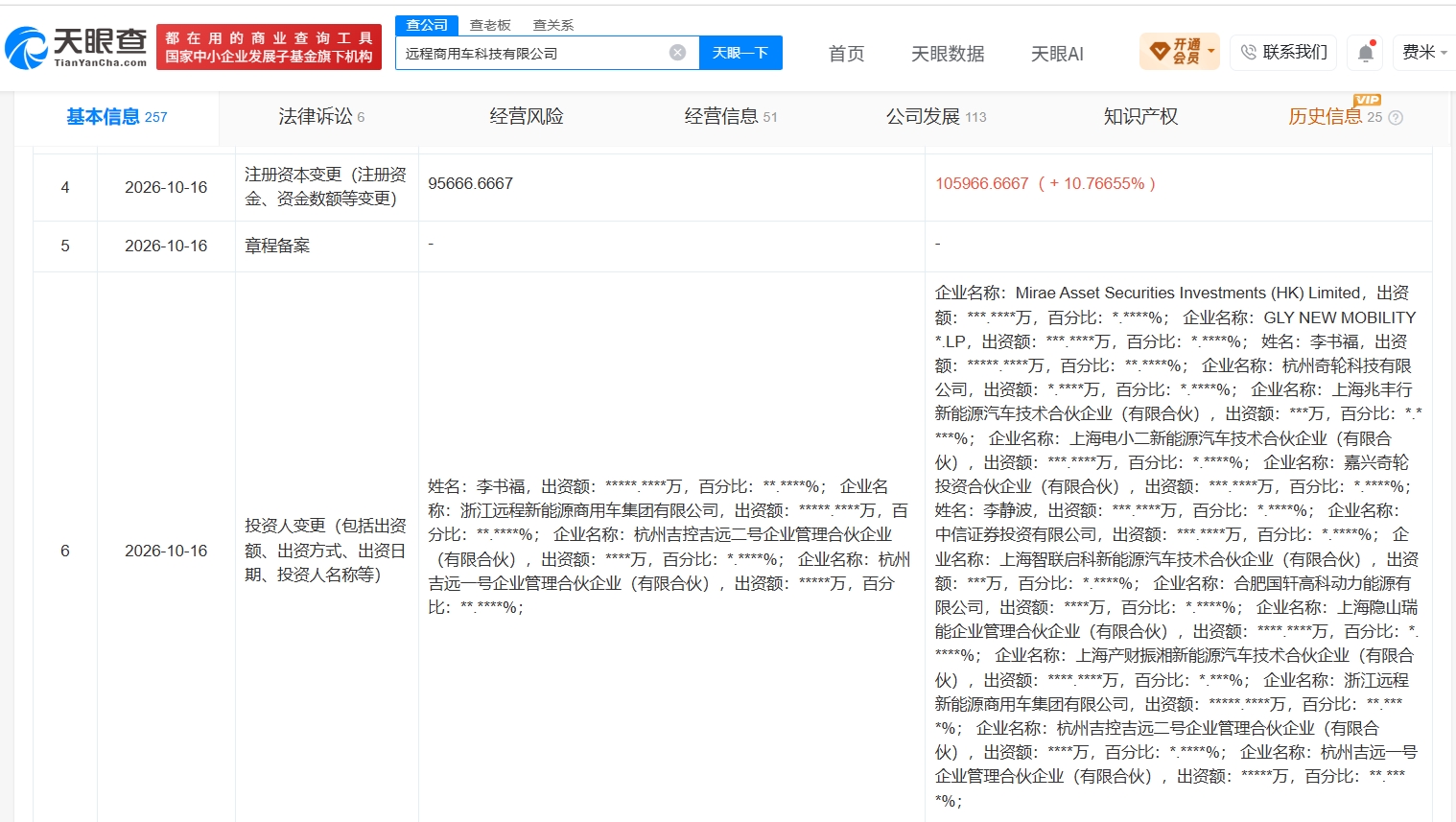Switch to the 查老板 search tab
This screenshot has height=822, width=1456.
pyautogui.click(x=490, y=25)
